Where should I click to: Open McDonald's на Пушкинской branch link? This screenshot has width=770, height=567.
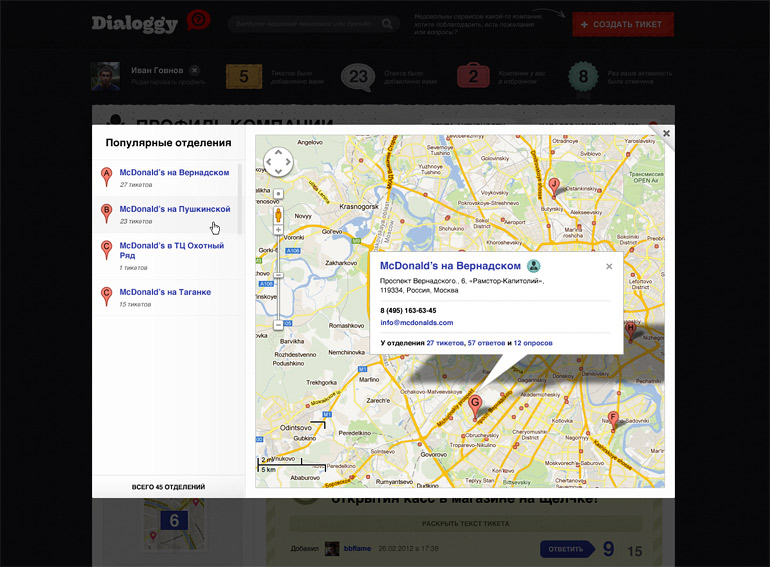point(175,209)
